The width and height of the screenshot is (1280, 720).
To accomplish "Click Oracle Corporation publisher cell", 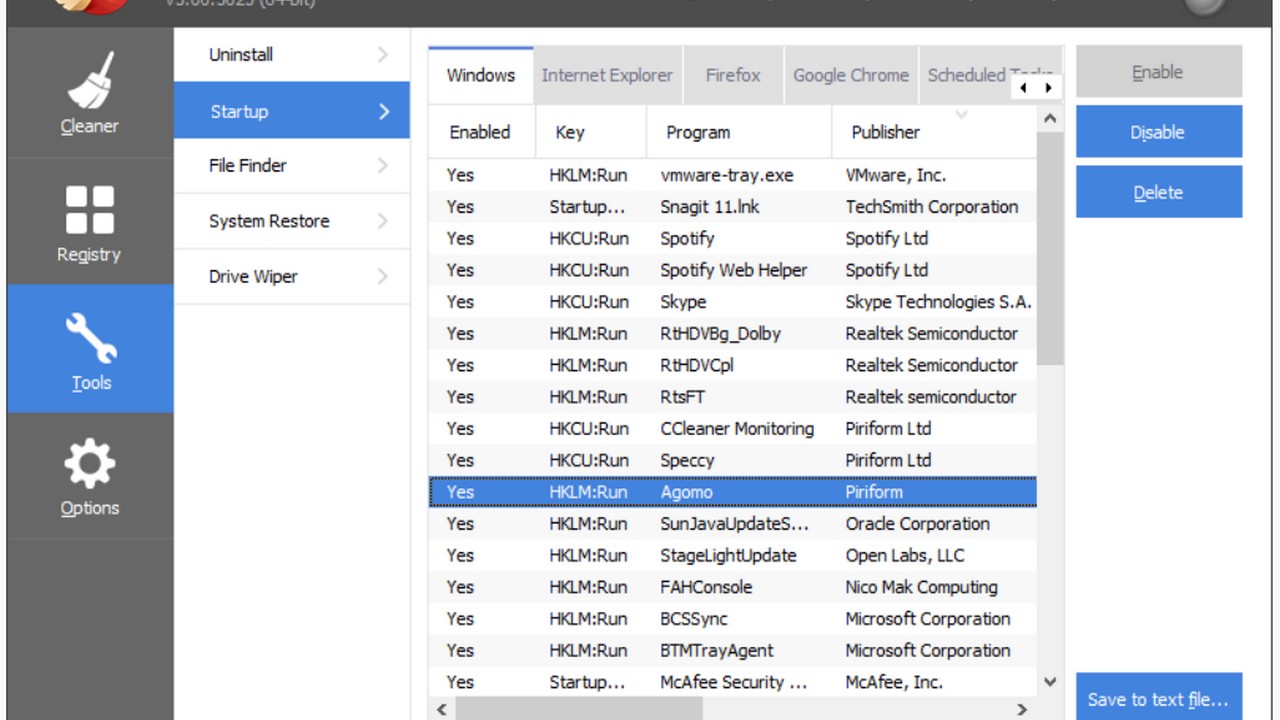I will coord(917,524).
